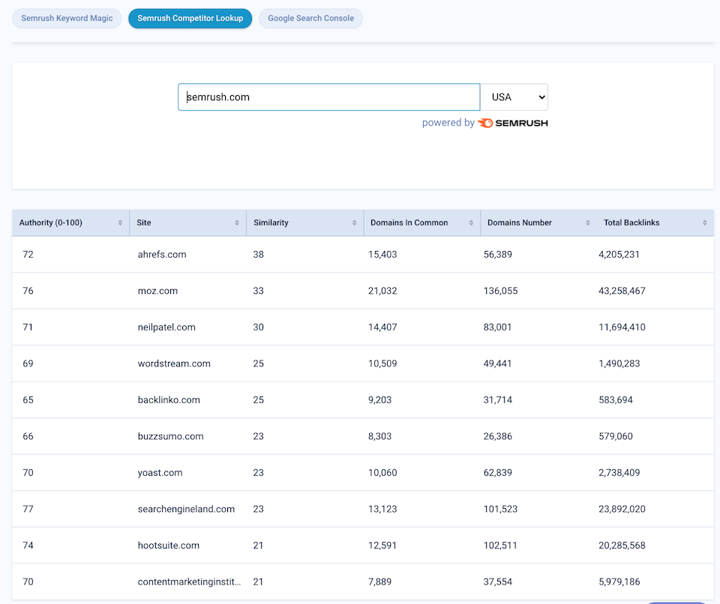The width and height of the screenshot is (720, 604).
Task: Click domains in common value 9,203
Action: [x=380, y=400]
